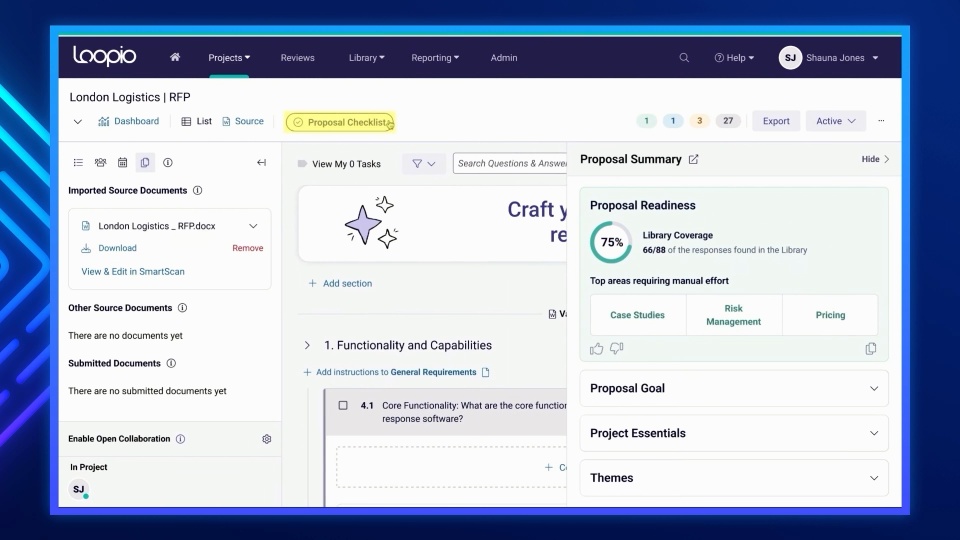The height and width of the screenshot is (540, 960).
Task: Show info for Submitted Documents
Action: pos(171,363)
